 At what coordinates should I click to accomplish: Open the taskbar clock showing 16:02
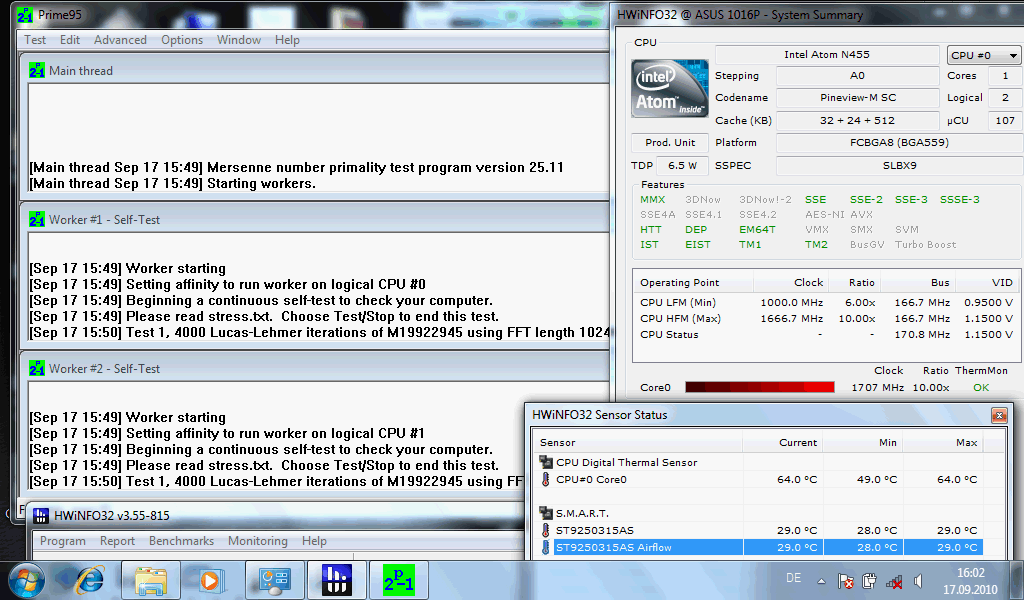coord(970,580)
